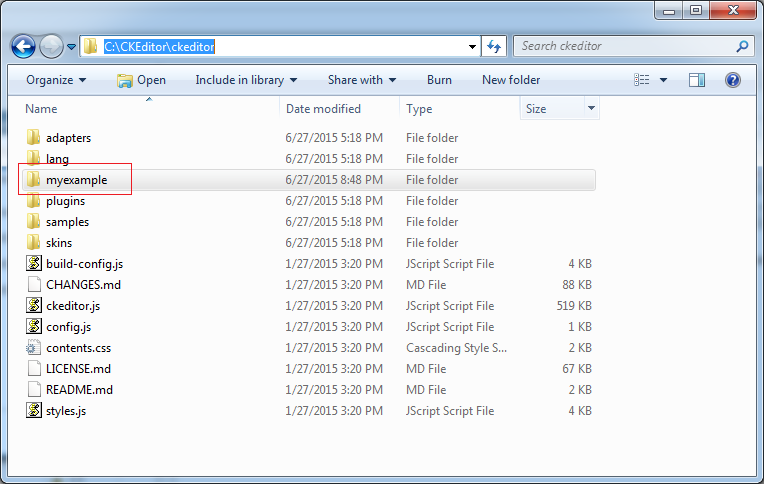Select the C:\CKEditor\ckeditor address path
This screenshot has height=484, width=764.
click(x=159, y=46)
